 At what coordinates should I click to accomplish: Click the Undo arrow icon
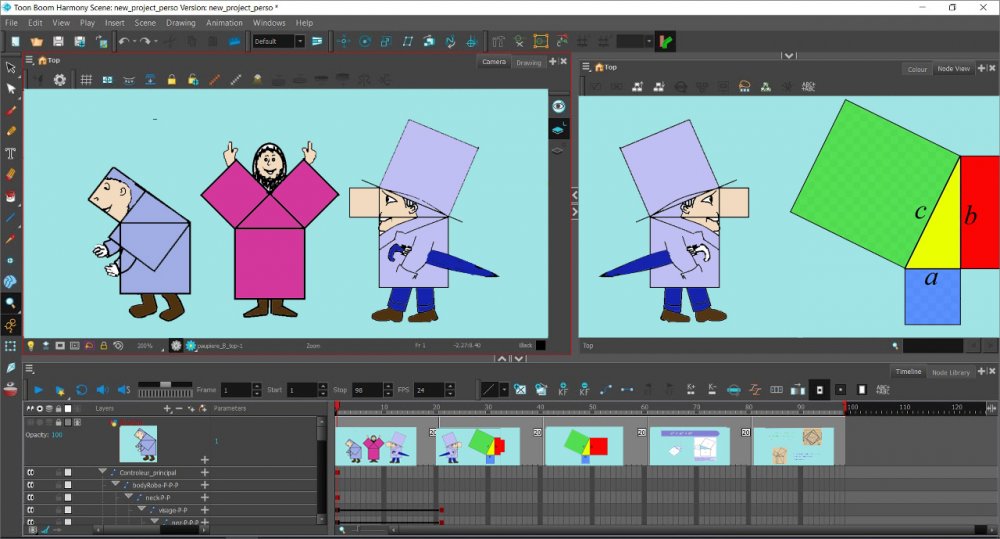pyautogui.click(x=126, y=42)
